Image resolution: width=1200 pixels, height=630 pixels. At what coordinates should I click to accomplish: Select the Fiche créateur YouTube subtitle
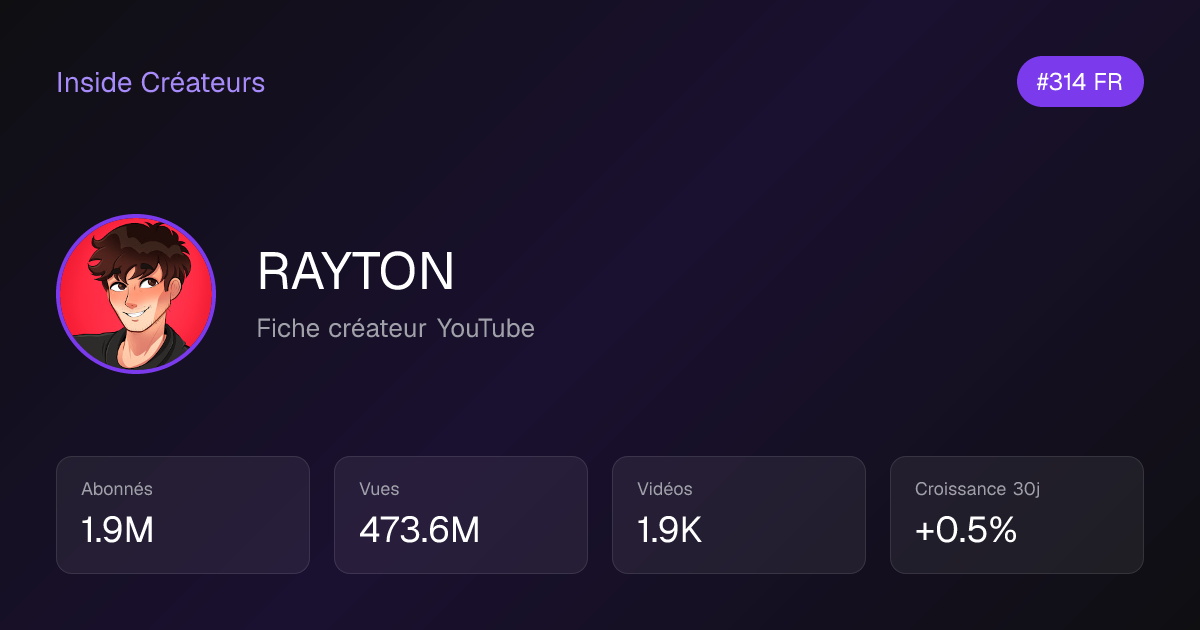click(x=396, y=328)
